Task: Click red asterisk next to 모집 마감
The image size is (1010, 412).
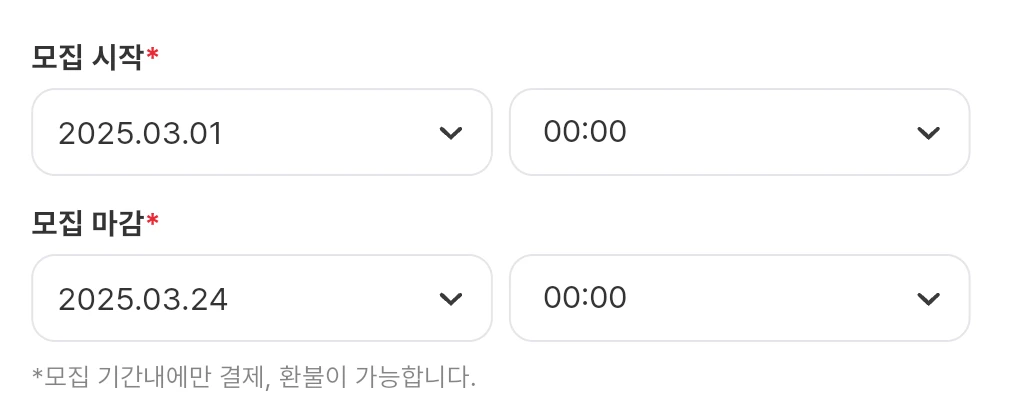Action: pyautogui.click(x=153, y=222)
